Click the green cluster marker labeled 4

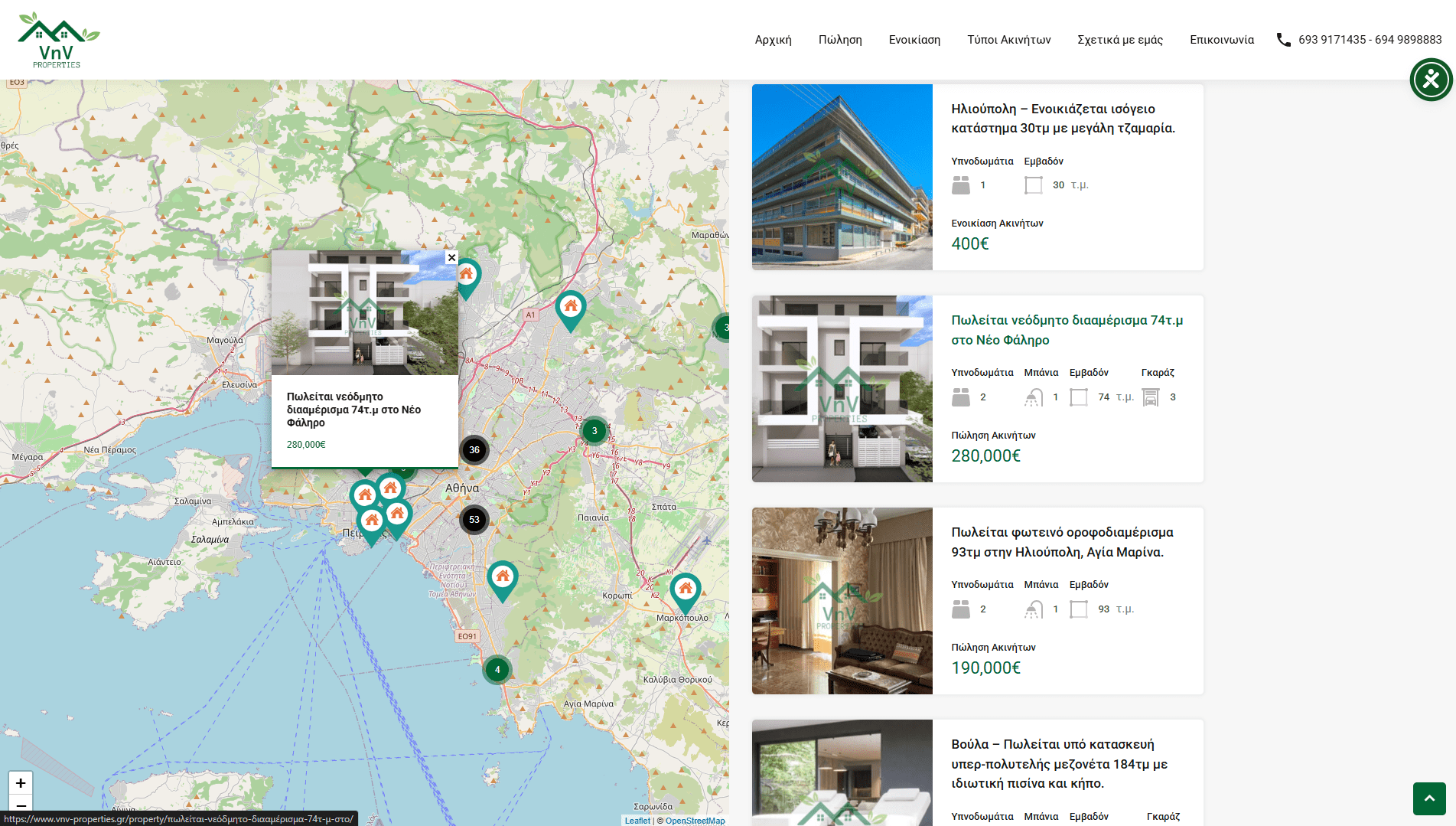click(497, 670)
